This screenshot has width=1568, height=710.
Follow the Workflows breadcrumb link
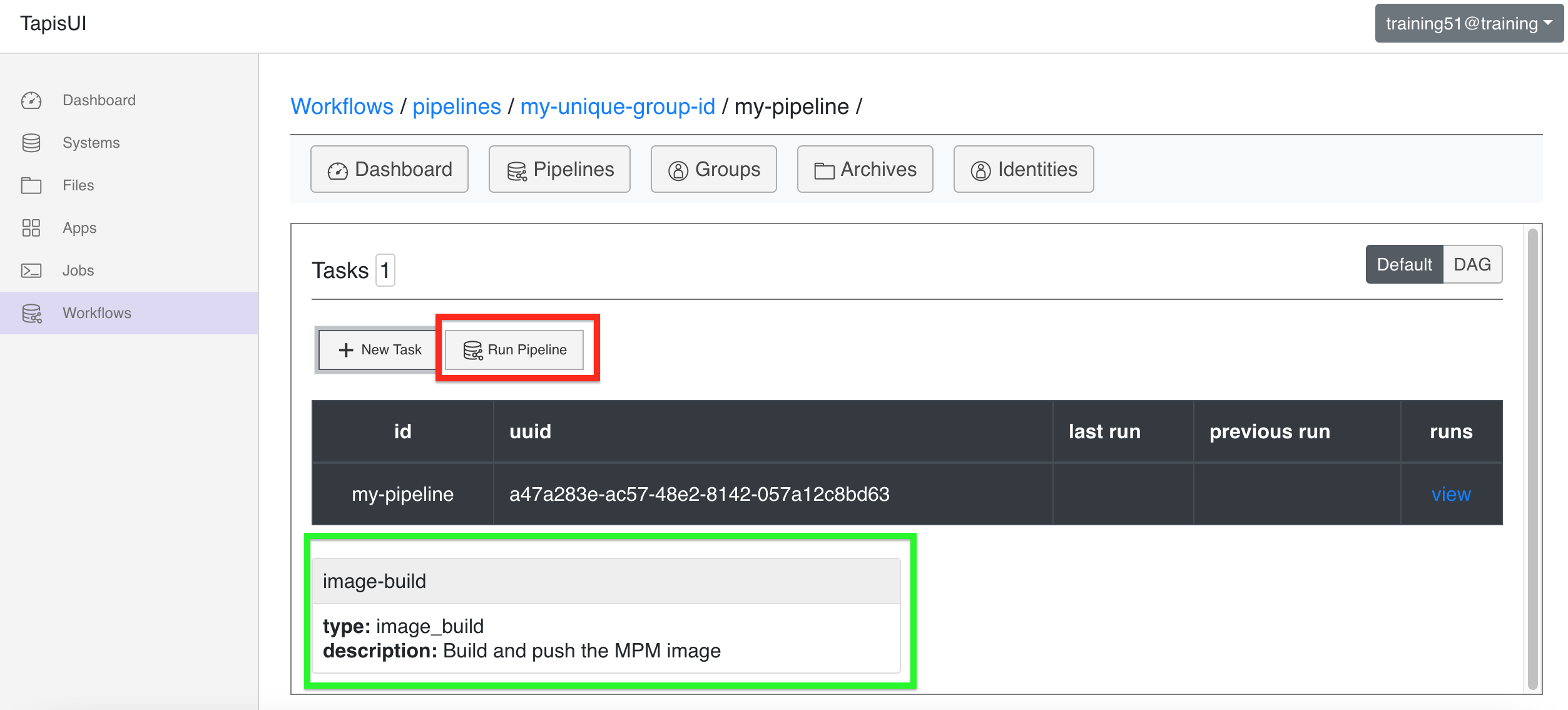click(x=342, y=106)
